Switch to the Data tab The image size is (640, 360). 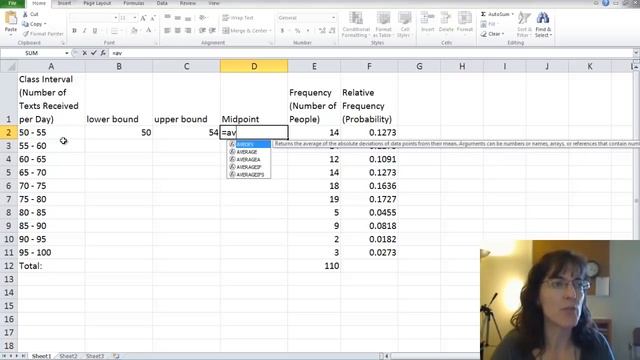click(162, 3)
